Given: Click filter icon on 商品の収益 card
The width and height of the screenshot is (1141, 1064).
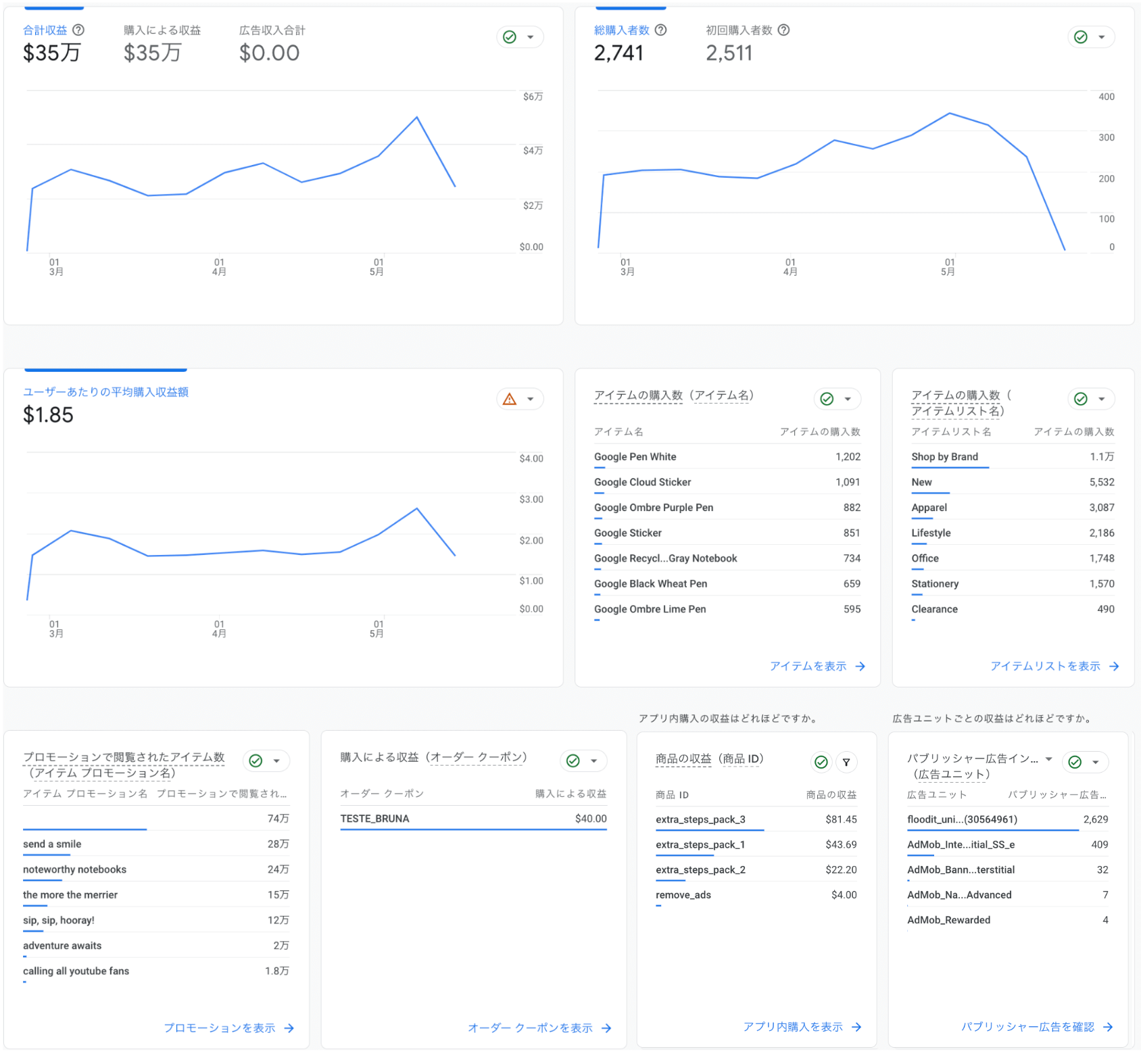Looking at the screenshot, I should tap(846, 762).
